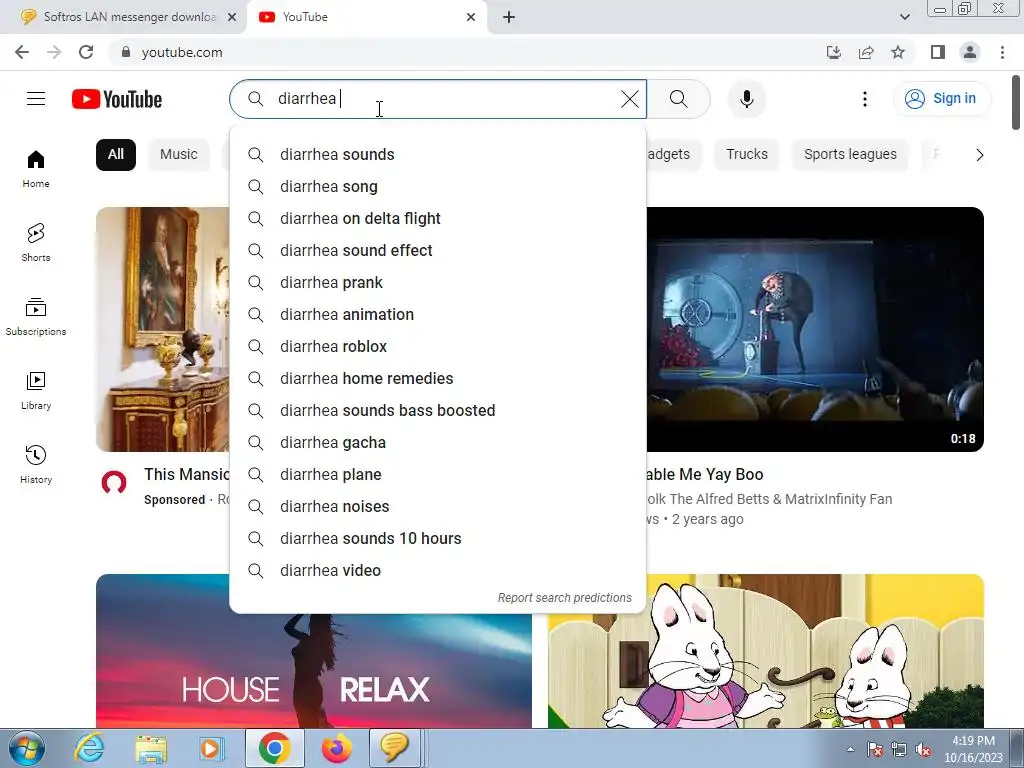Choose suggestion 'diarrhea sounds 10 hours'
The height and width of the screenshot is (768, 1024).
pos(438,539)
